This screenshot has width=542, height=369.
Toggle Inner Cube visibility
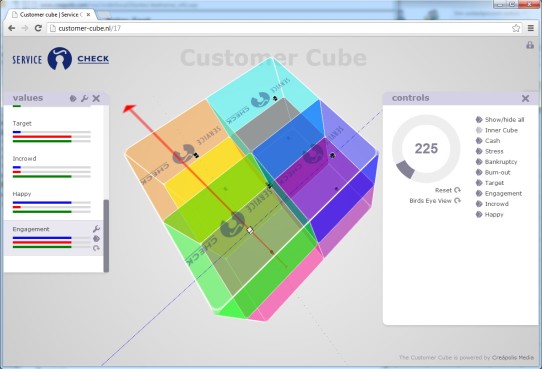(497, 130)
